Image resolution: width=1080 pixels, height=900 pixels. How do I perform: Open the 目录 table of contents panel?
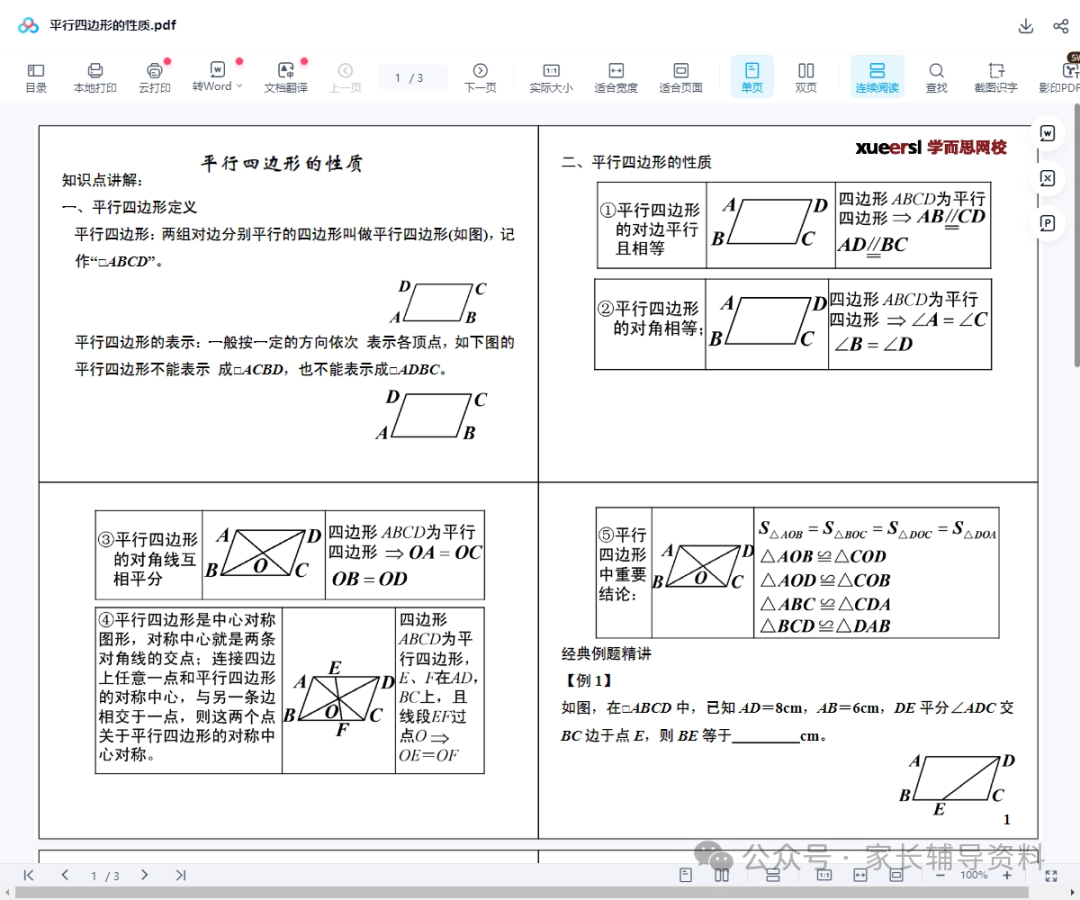[x=36, y=77]
